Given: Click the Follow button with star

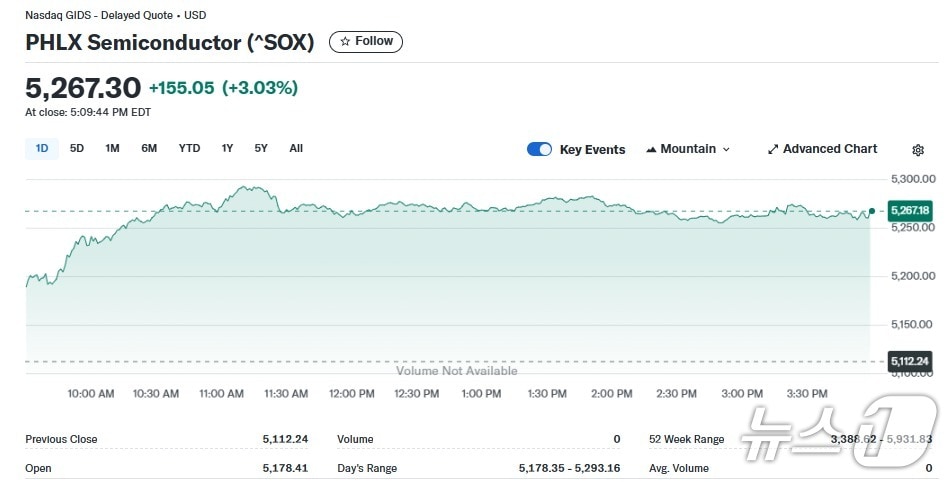Looking at the screenshot, I should 366,41.
